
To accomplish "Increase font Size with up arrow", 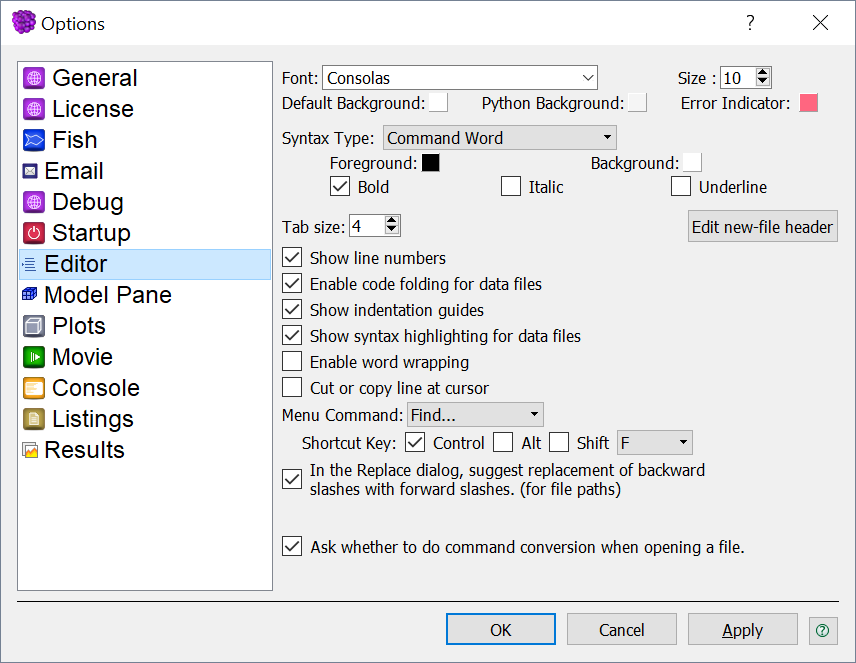I will pos(763,72).
